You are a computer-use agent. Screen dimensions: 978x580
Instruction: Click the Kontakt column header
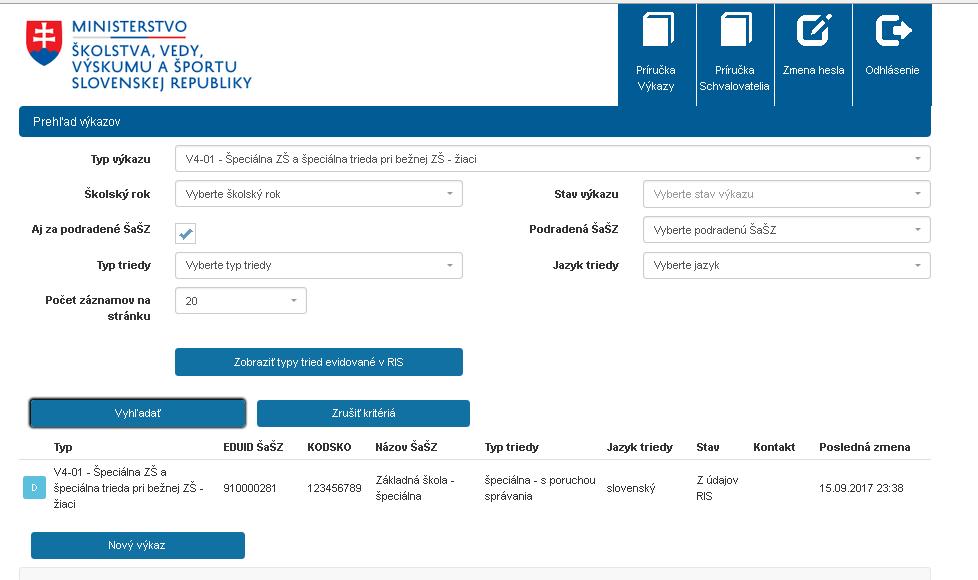(x=774, y=447)
